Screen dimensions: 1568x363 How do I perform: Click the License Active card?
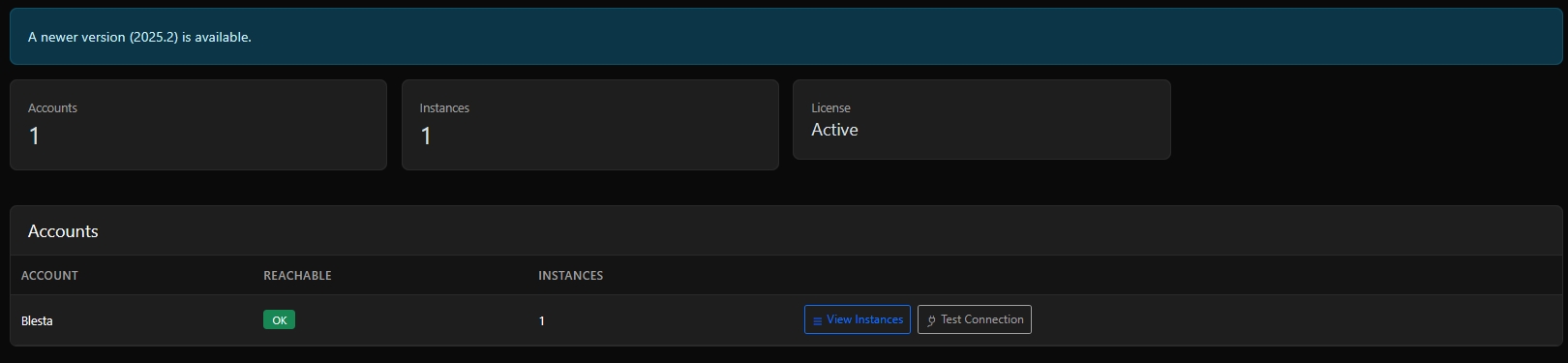(x=981, y=119)
